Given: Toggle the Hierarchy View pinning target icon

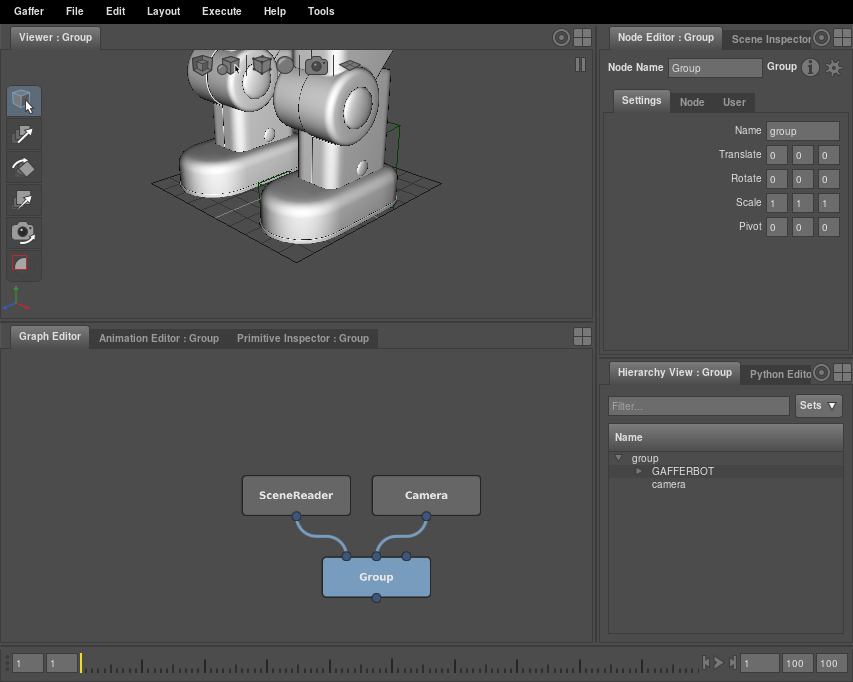Looking at the screenshot, I should point(821,373).
